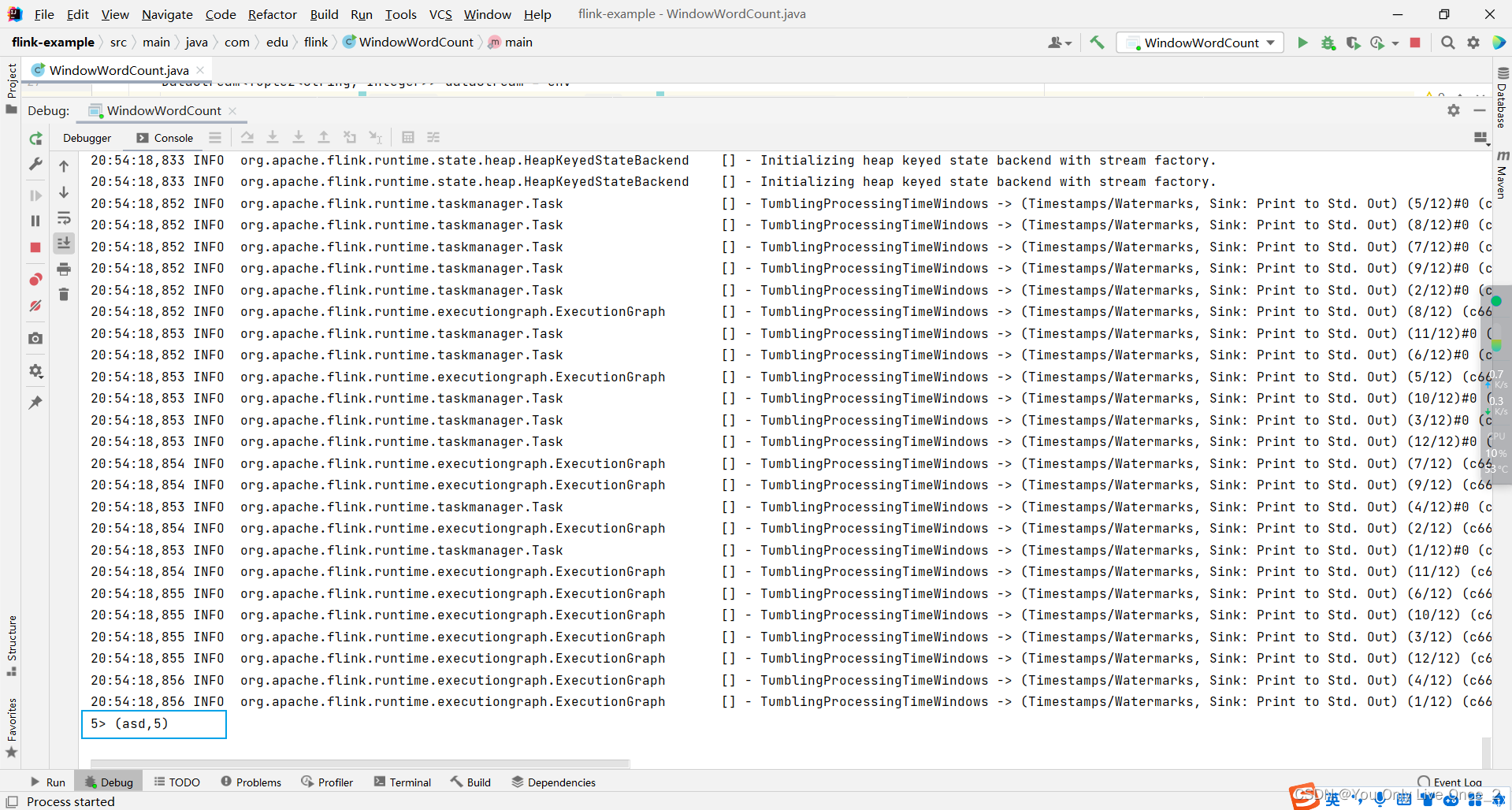The image size is (1512, 810).
Task: Debug WindowWordCount with bug icon
Action: tap(1328, 43)
